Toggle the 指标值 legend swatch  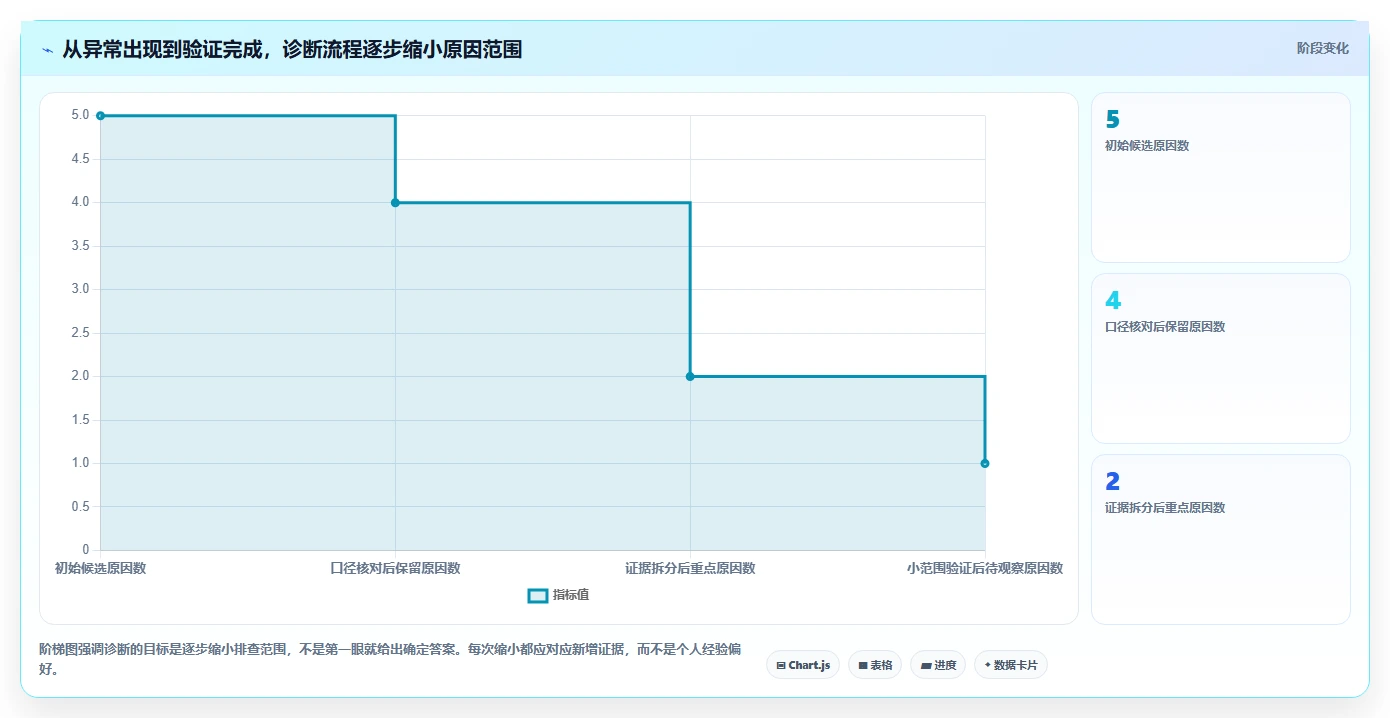pos(537,595)
